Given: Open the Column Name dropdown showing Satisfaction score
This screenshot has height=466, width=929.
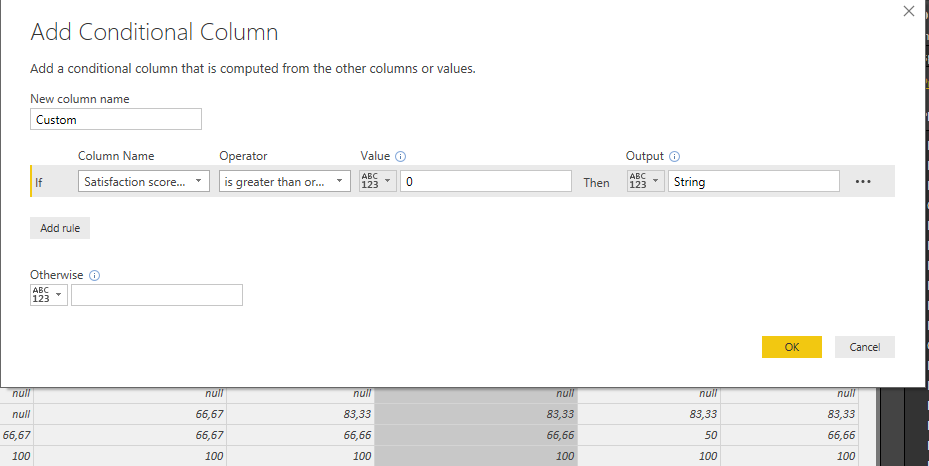Looking at the screenshot, I should [x=143, y=181].
